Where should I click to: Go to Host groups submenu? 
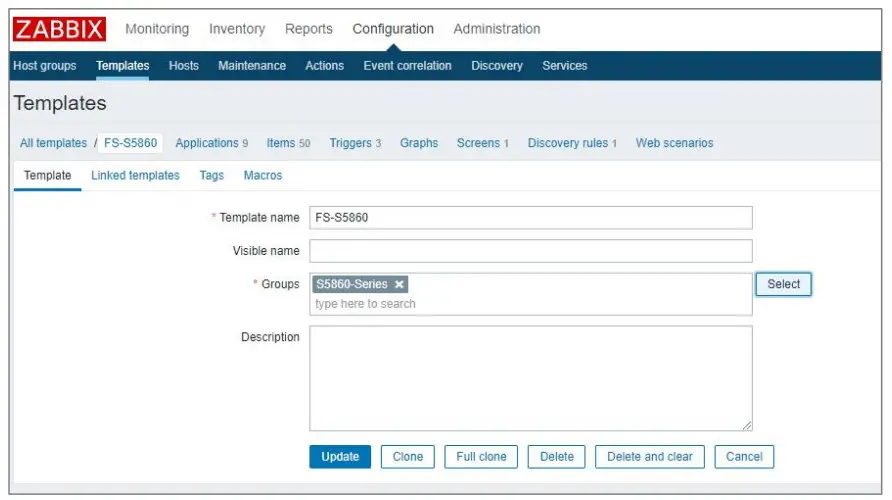[x=45, y=65]
